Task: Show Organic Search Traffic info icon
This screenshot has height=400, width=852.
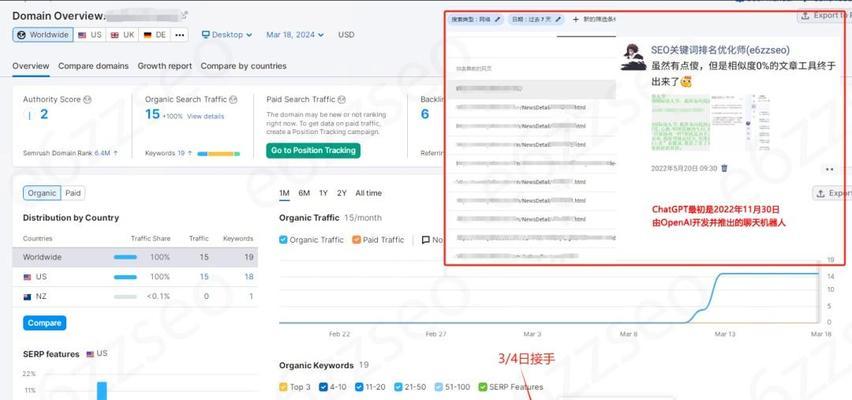Action: tap(233, 99)
